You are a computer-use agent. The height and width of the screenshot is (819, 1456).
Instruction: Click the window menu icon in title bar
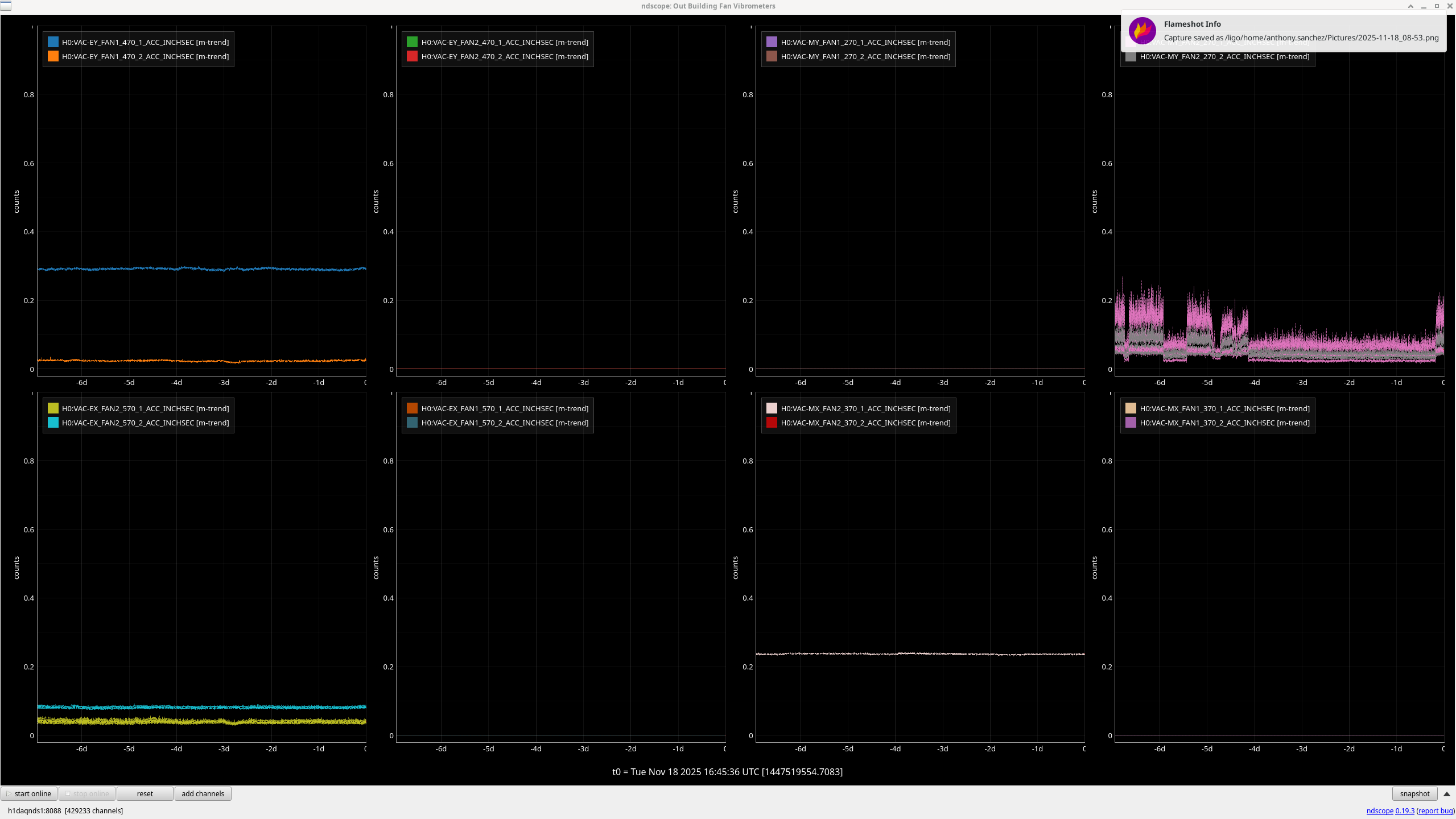[6, 6]
